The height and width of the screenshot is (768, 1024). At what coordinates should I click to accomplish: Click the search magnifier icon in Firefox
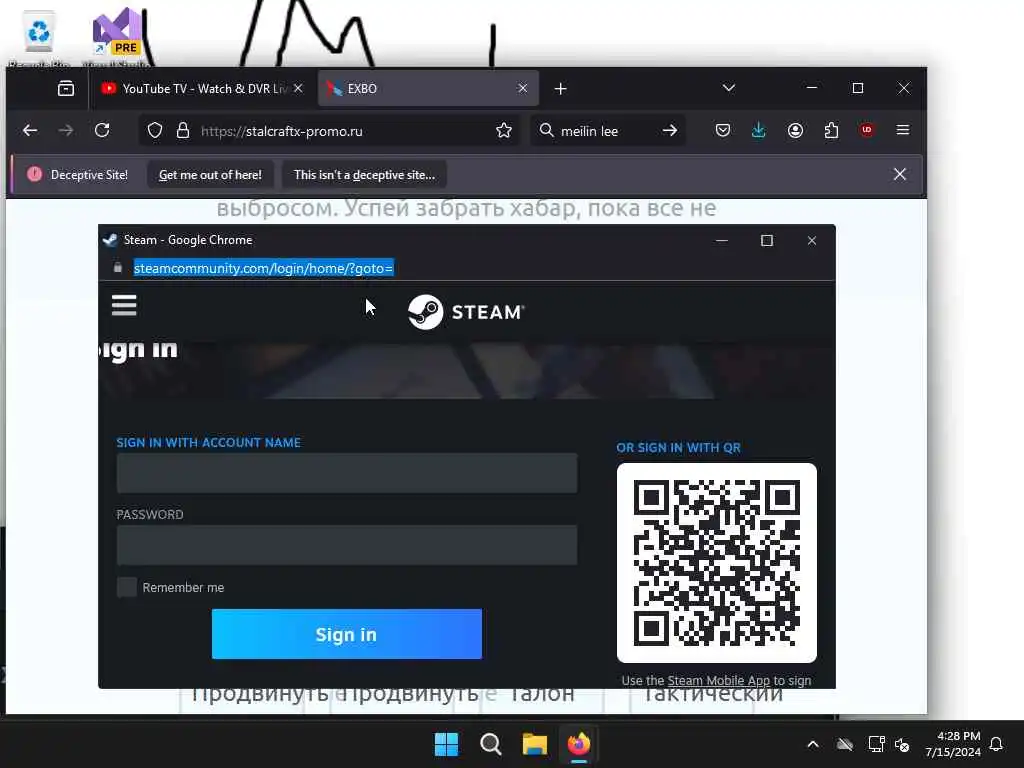(x=546, y=131)
